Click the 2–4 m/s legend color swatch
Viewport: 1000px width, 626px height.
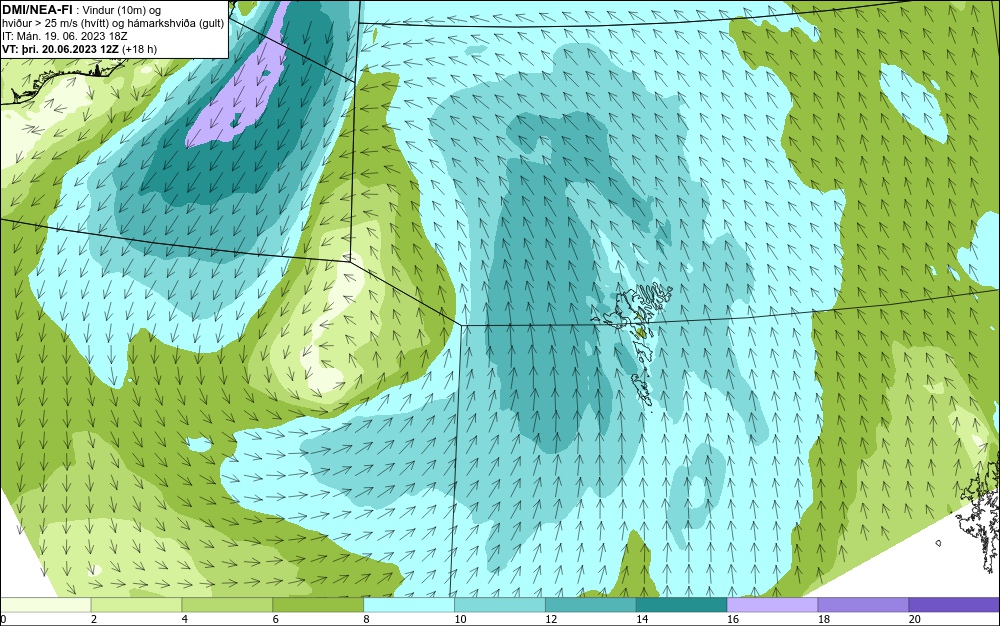click(x=136, y=604)
